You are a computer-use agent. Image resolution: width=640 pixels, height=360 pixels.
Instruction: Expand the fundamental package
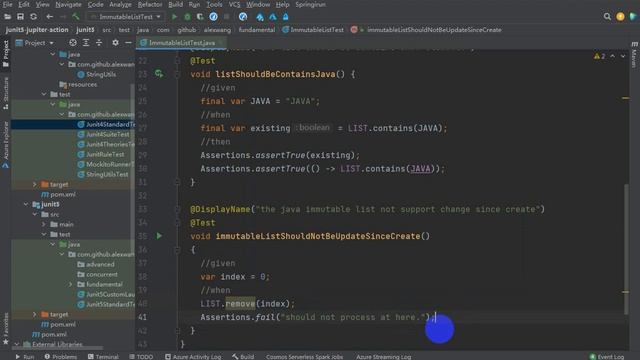[x=71, y=284]
